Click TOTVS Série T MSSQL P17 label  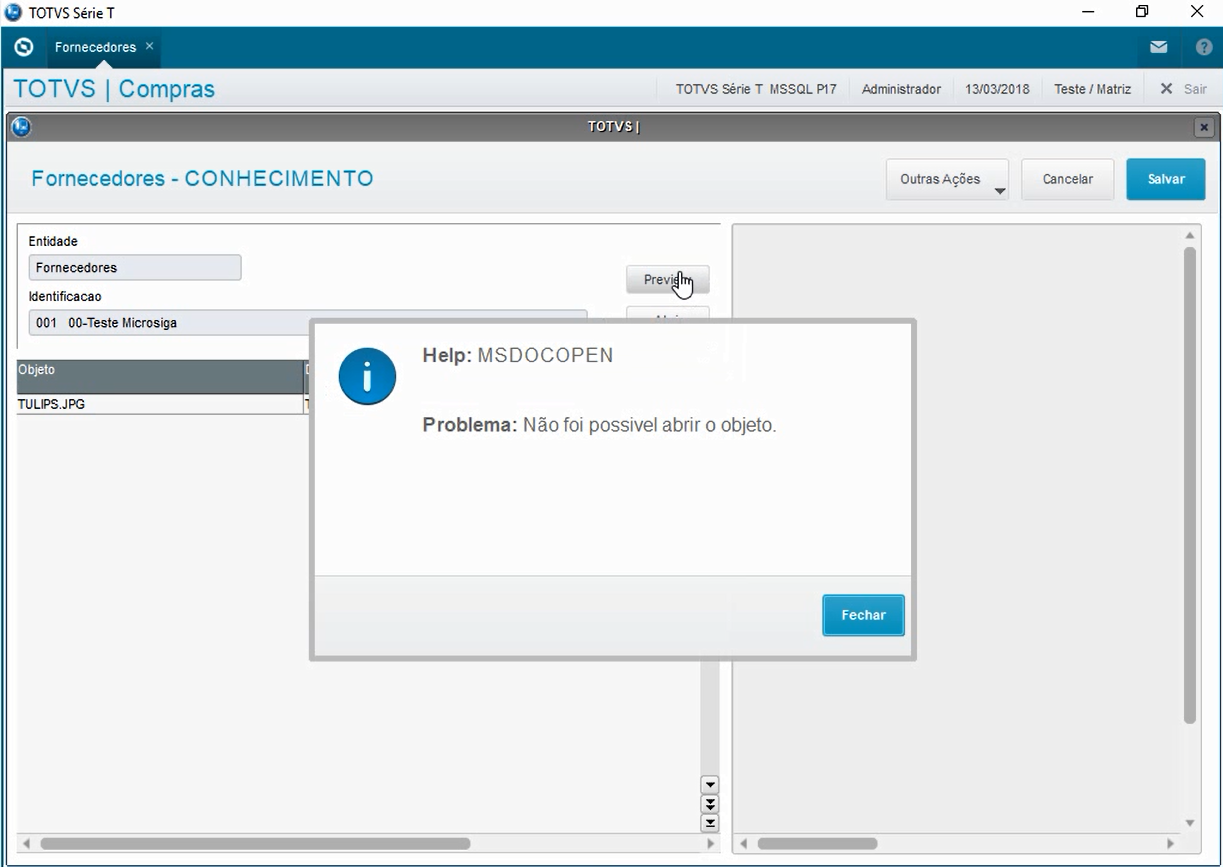click(x=756, y=89)
